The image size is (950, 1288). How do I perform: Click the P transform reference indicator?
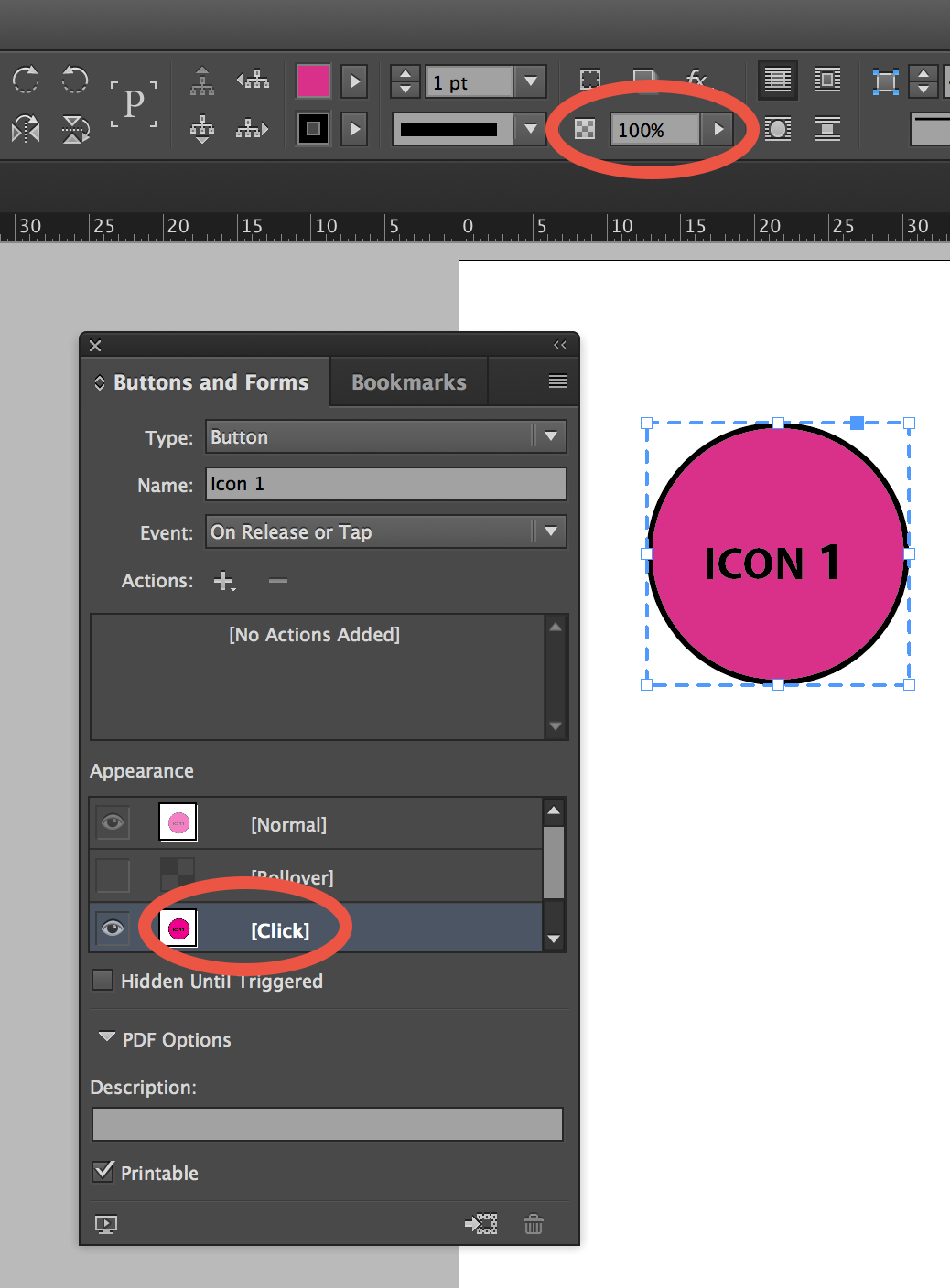134,104
